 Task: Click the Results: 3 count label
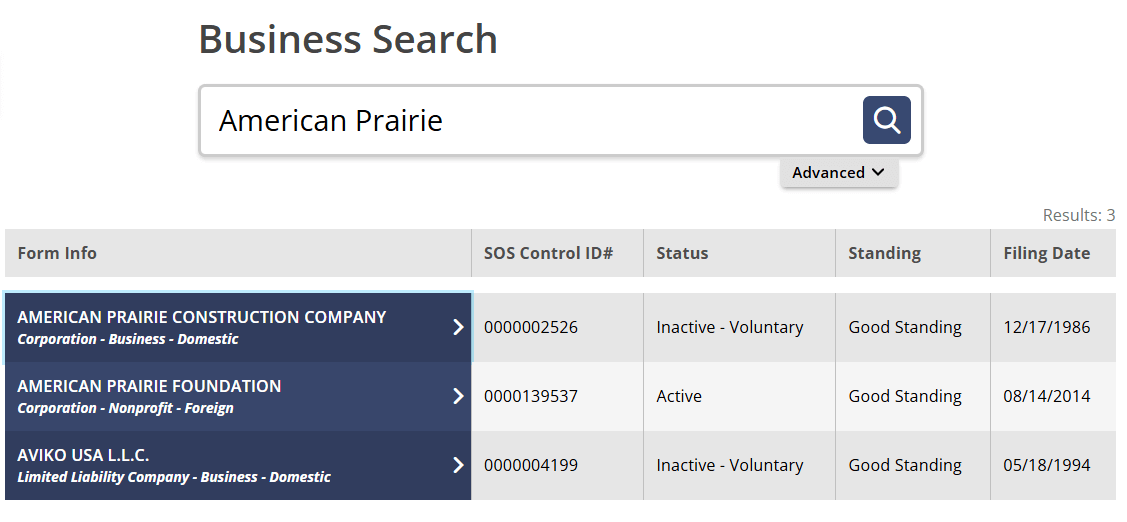pos(1078,215)
